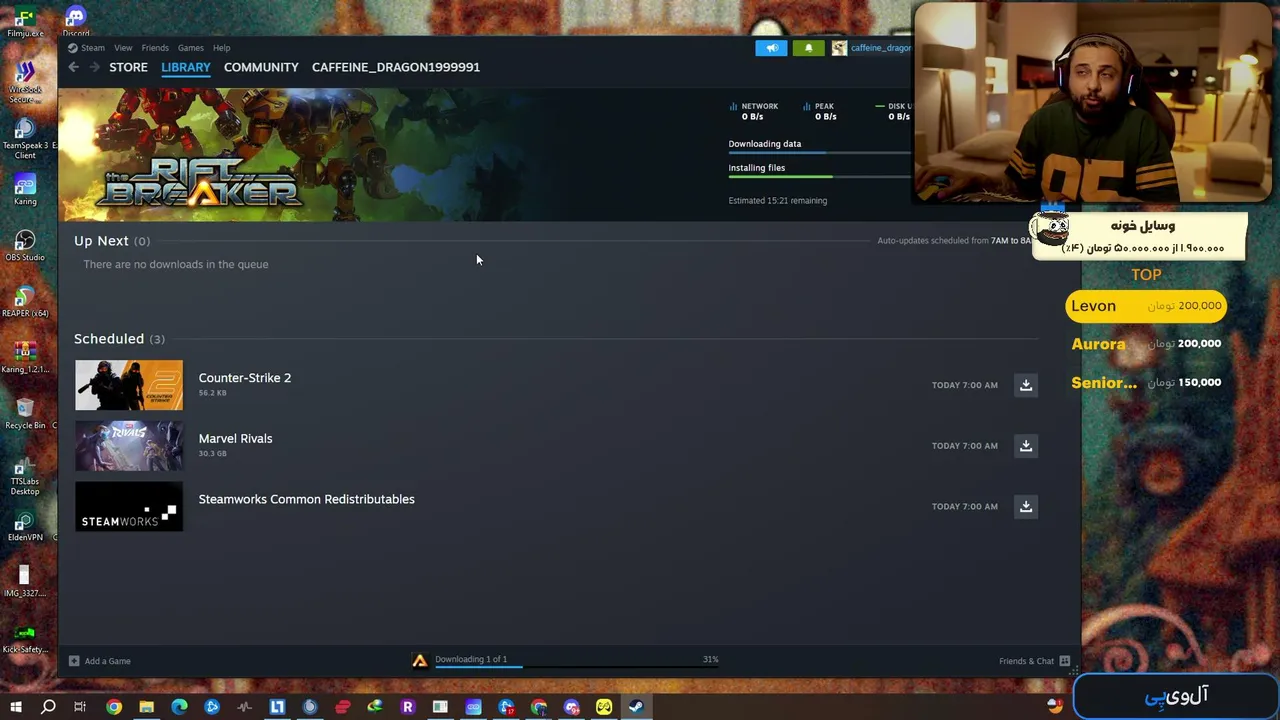Screen dimensions: 1280x720
Task: Click the PEAK 0 B/s stat
Action: pos(819,111)
